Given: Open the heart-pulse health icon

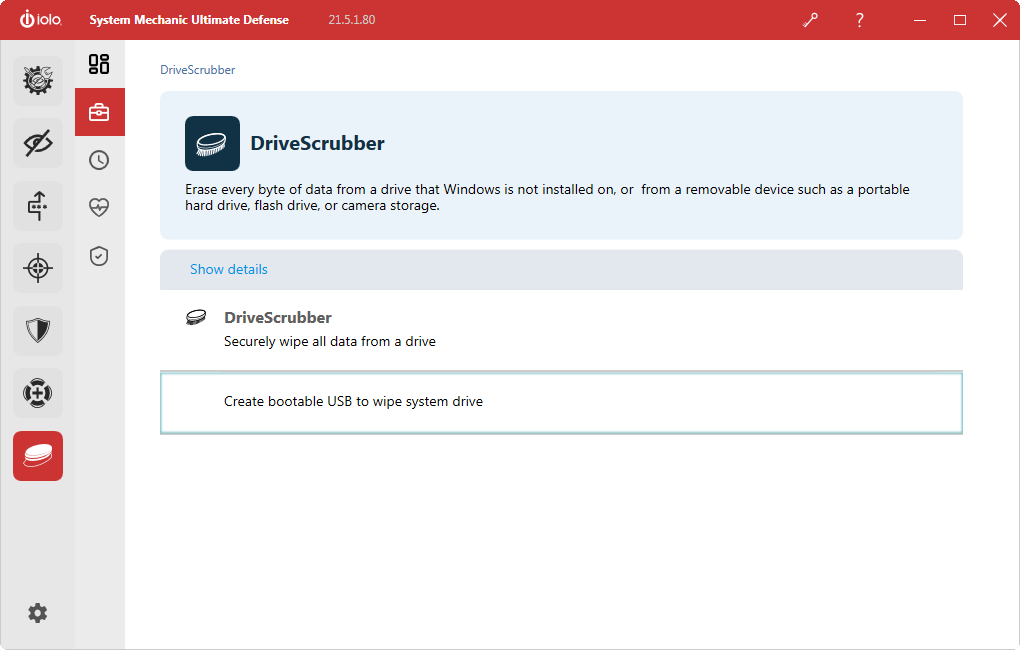Looking at the screenshot, I should (99, 208).
